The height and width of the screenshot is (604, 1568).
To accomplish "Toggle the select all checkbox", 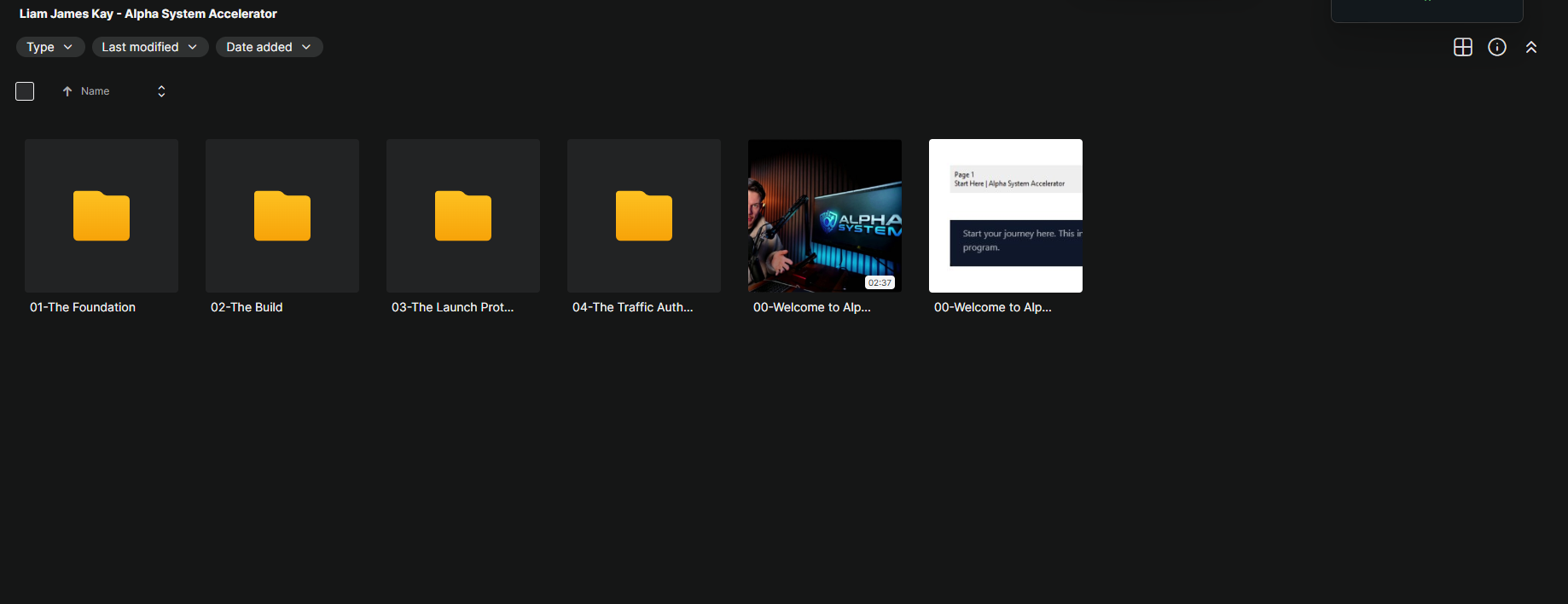I will (x=25, y=91).
